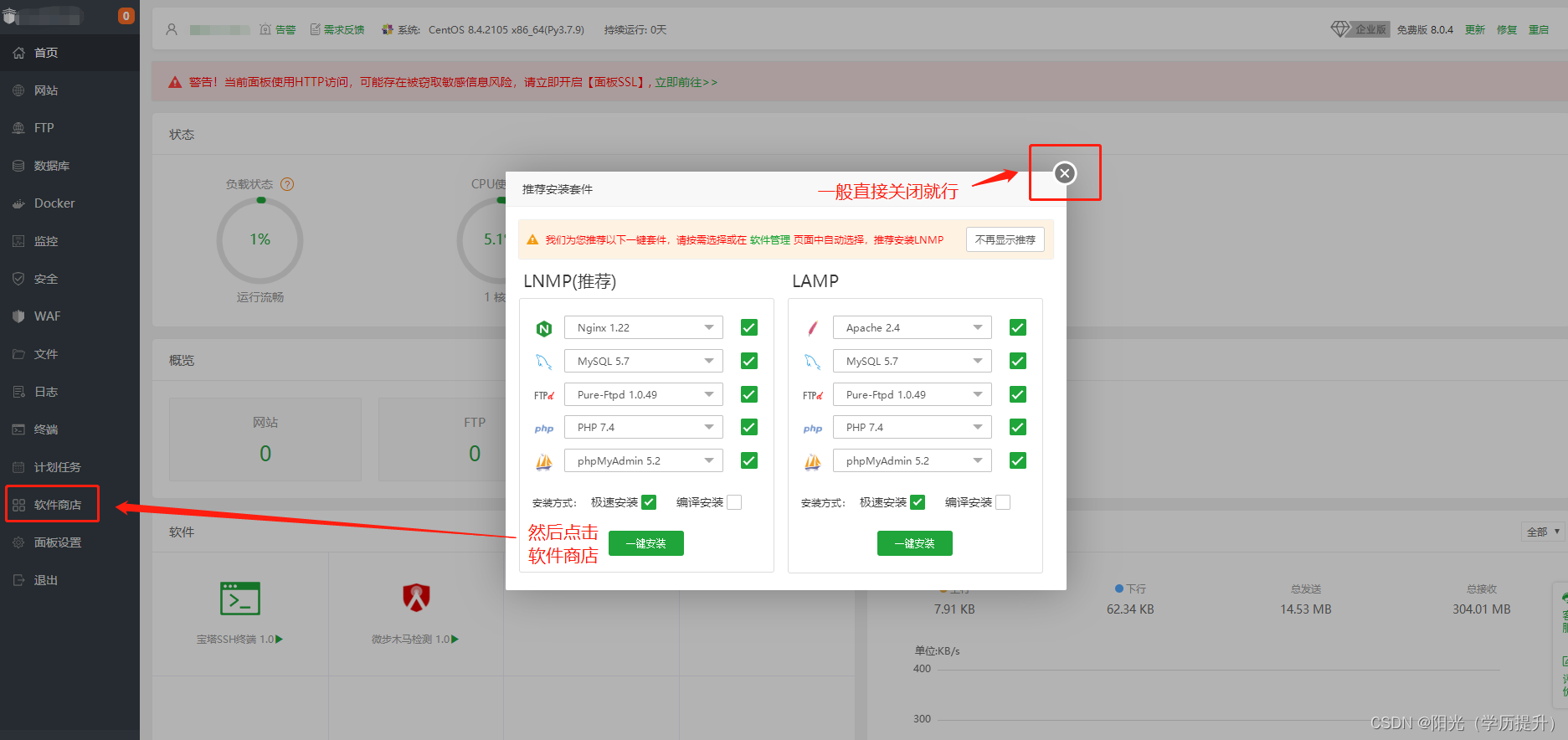The height and width of the screenshot is (740, 1568).
Task: Uncheck LNMP PHP 7.4 checkbox
Action: coord(749,427)
